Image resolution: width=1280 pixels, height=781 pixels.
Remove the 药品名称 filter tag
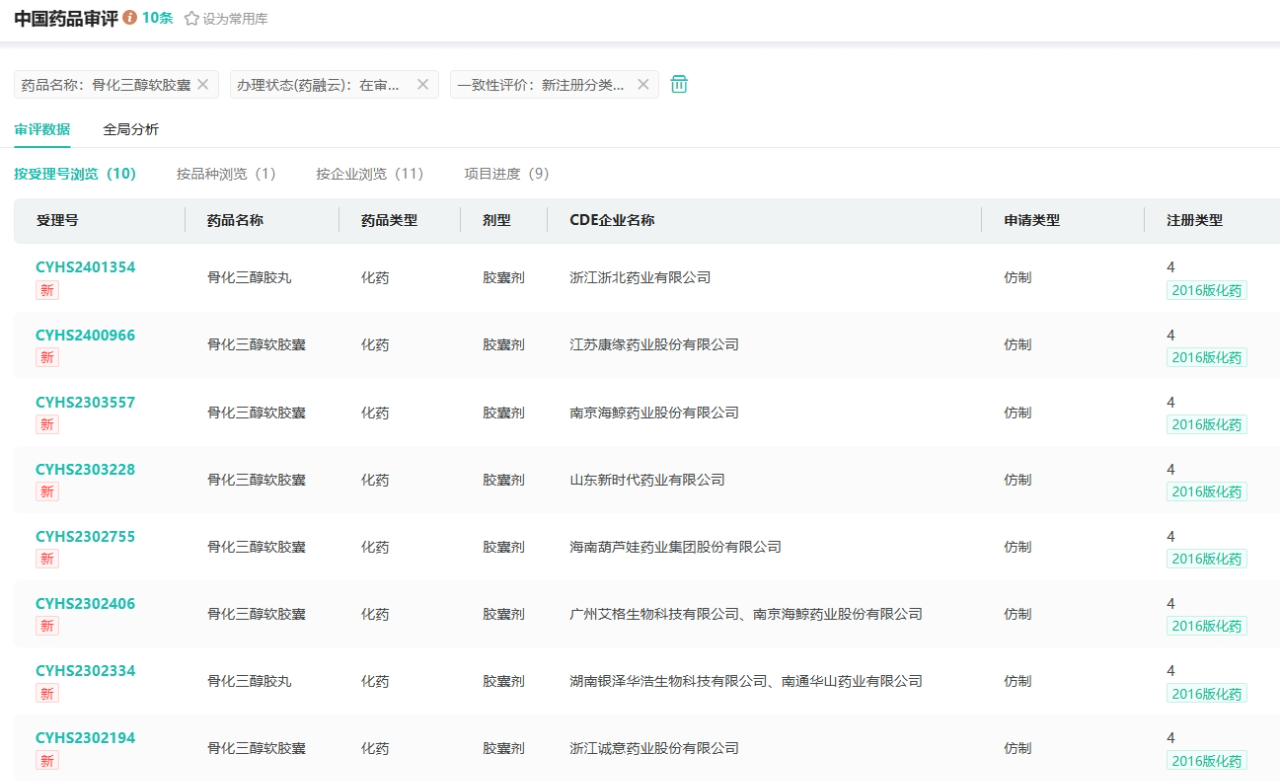[203, 85]
